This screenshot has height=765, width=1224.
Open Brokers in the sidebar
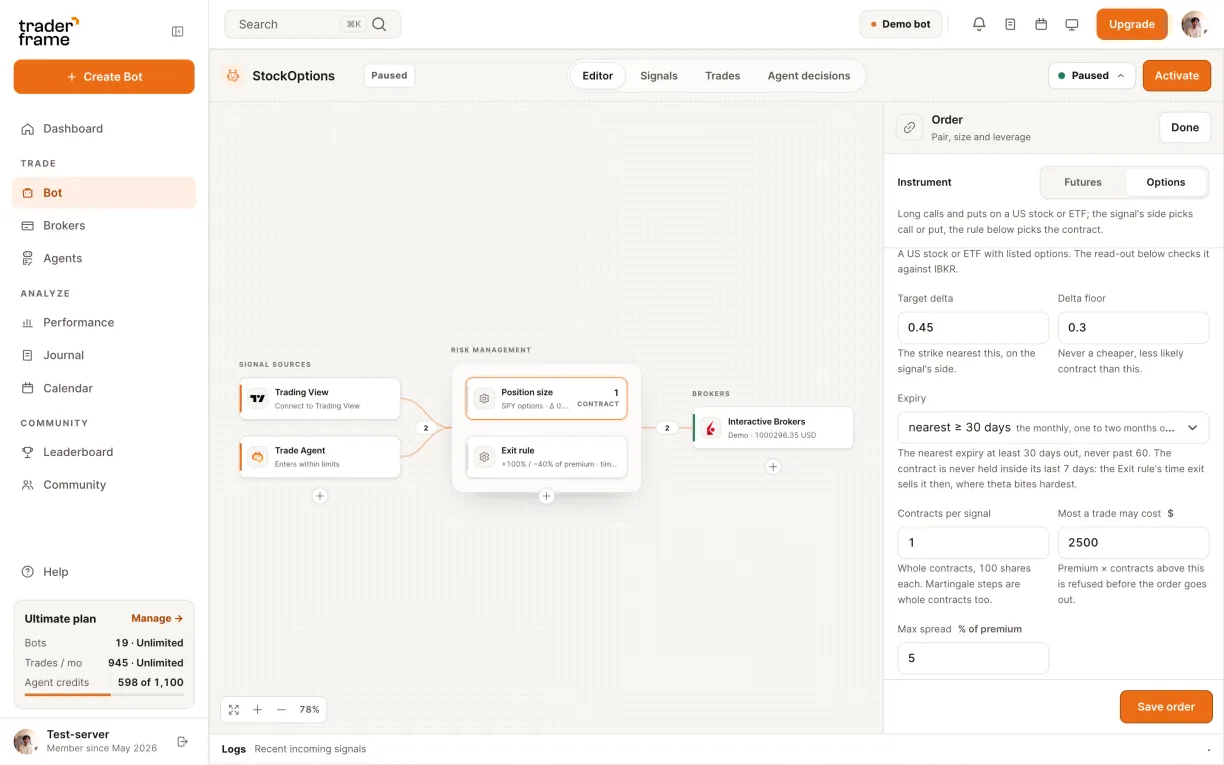coord(104,225)
